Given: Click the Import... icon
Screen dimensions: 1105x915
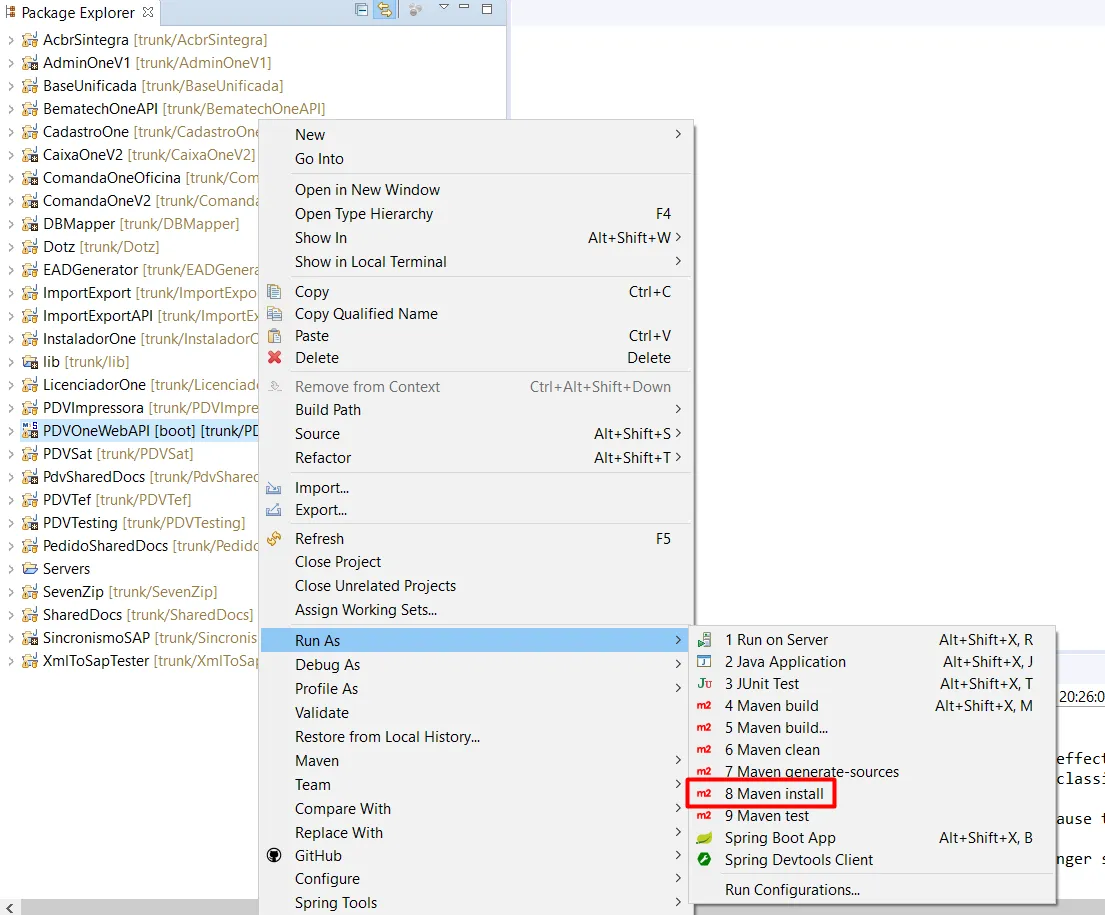Looking at the screenshot, I should [273, 488].
